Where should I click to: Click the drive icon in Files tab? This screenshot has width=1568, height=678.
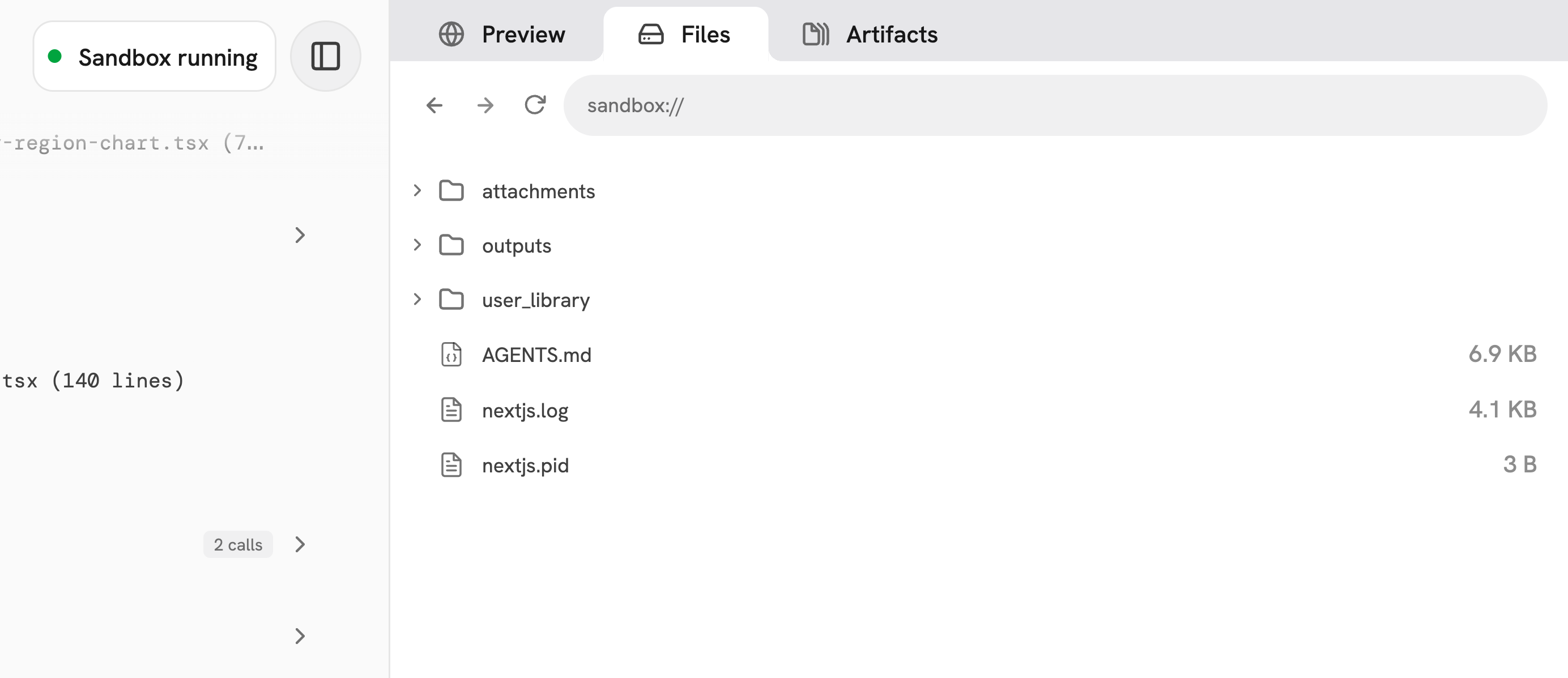pos(651,34)
